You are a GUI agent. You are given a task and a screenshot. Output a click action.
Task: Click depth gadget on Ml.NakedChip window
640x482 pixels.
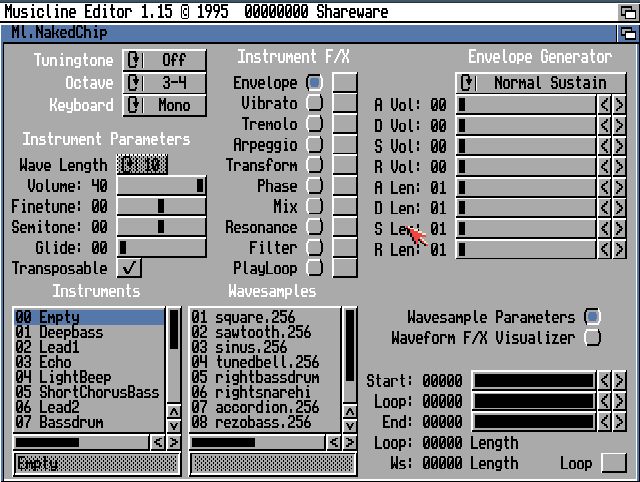point(627,33)
